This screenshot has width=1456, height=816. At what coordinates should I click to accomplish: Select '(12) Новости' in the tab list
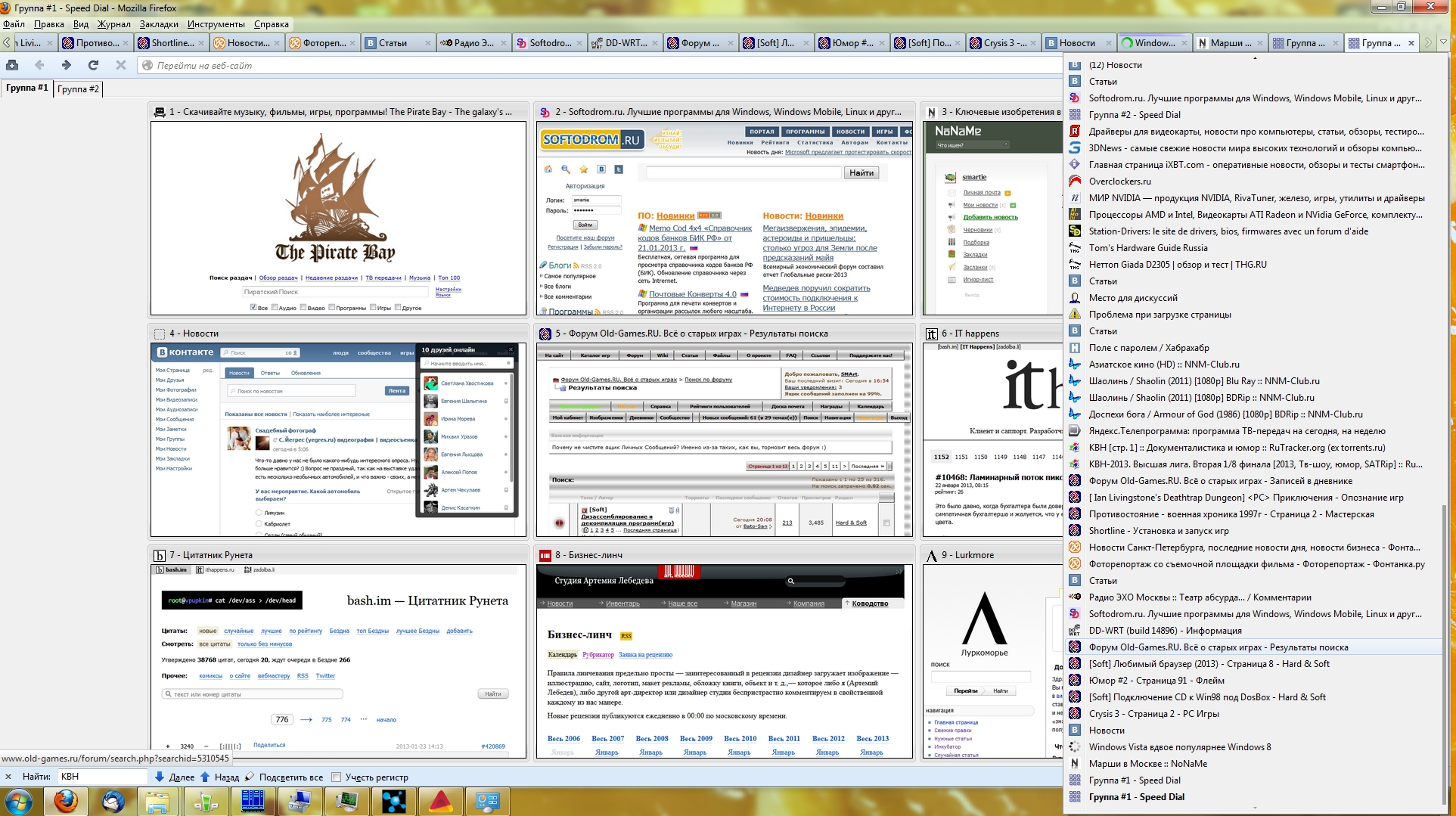[x=1254, y=65]
